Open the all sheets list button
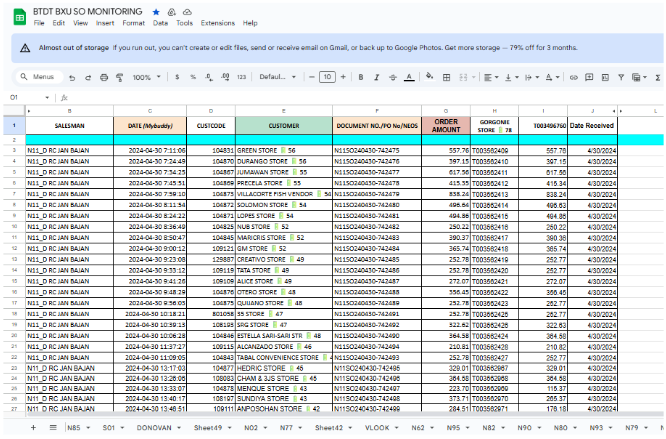The height and width of the screenshot is (439, 666). [52, 427]
